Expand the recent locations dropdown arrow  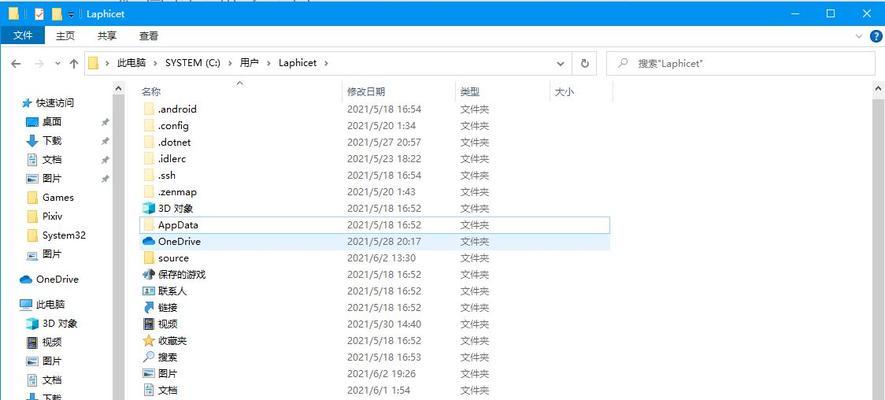pyautogui.click(x=58, y=64)
